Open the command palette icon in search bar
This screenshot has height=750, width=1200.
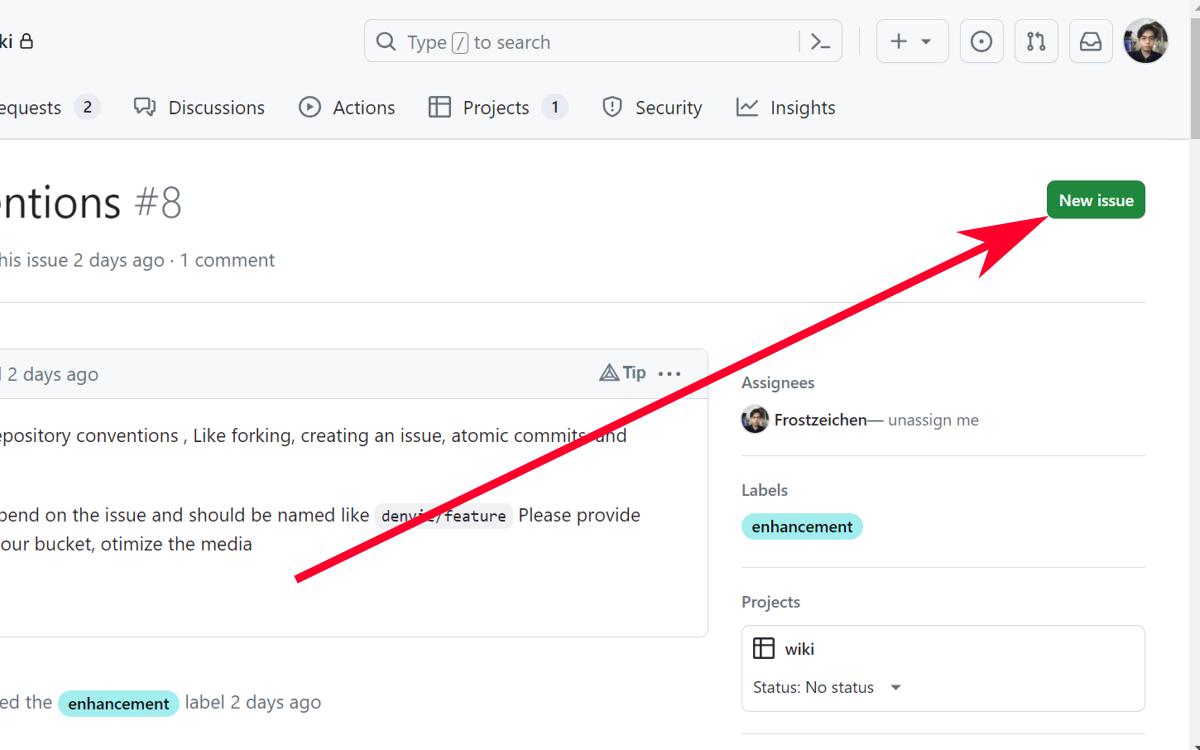pyautogui.click(x=820, y=42)
